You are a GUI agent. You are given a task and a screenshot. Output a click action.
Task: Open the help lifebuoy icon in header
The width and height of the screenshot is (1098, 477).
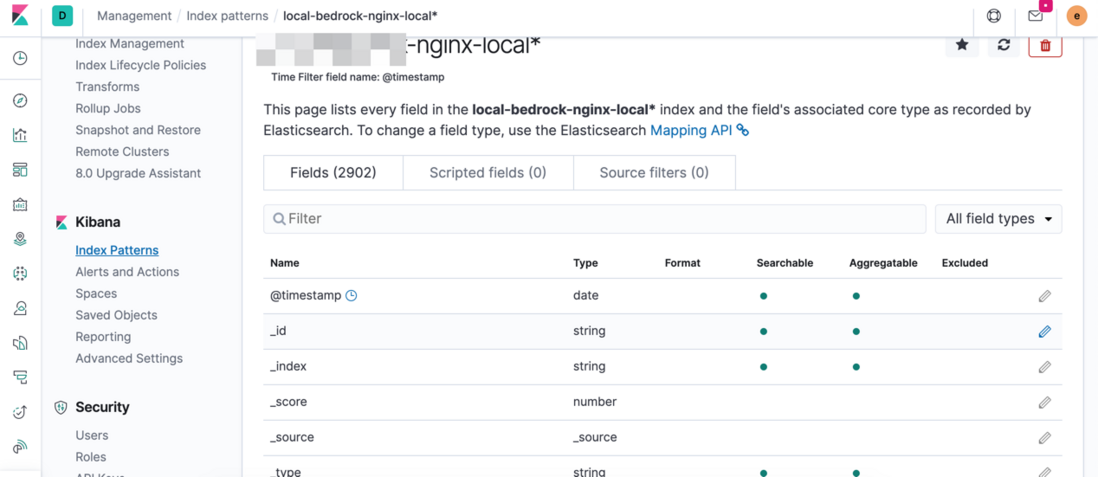point(994,16)
